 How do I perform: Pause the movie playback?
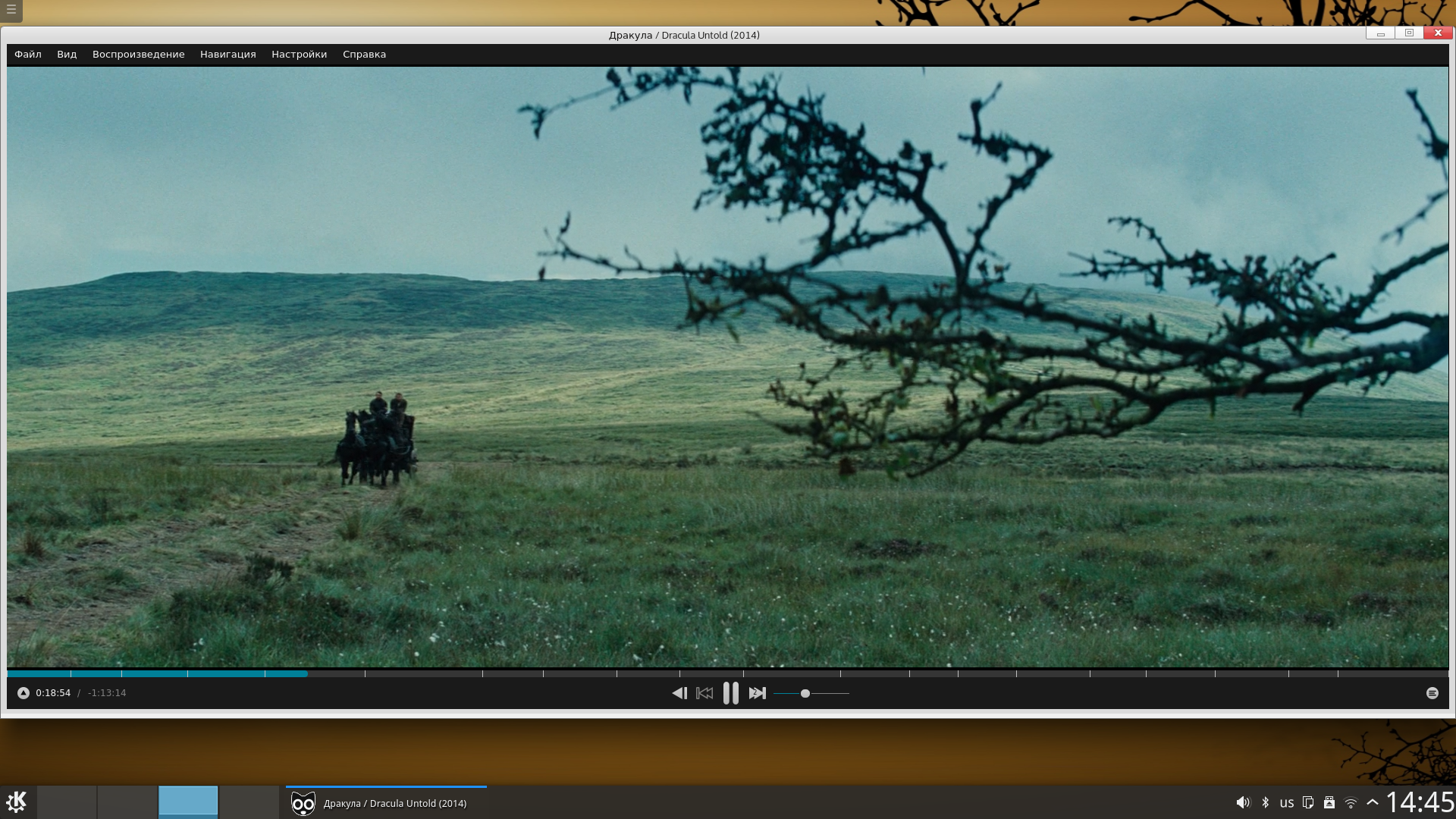(730, 693)
